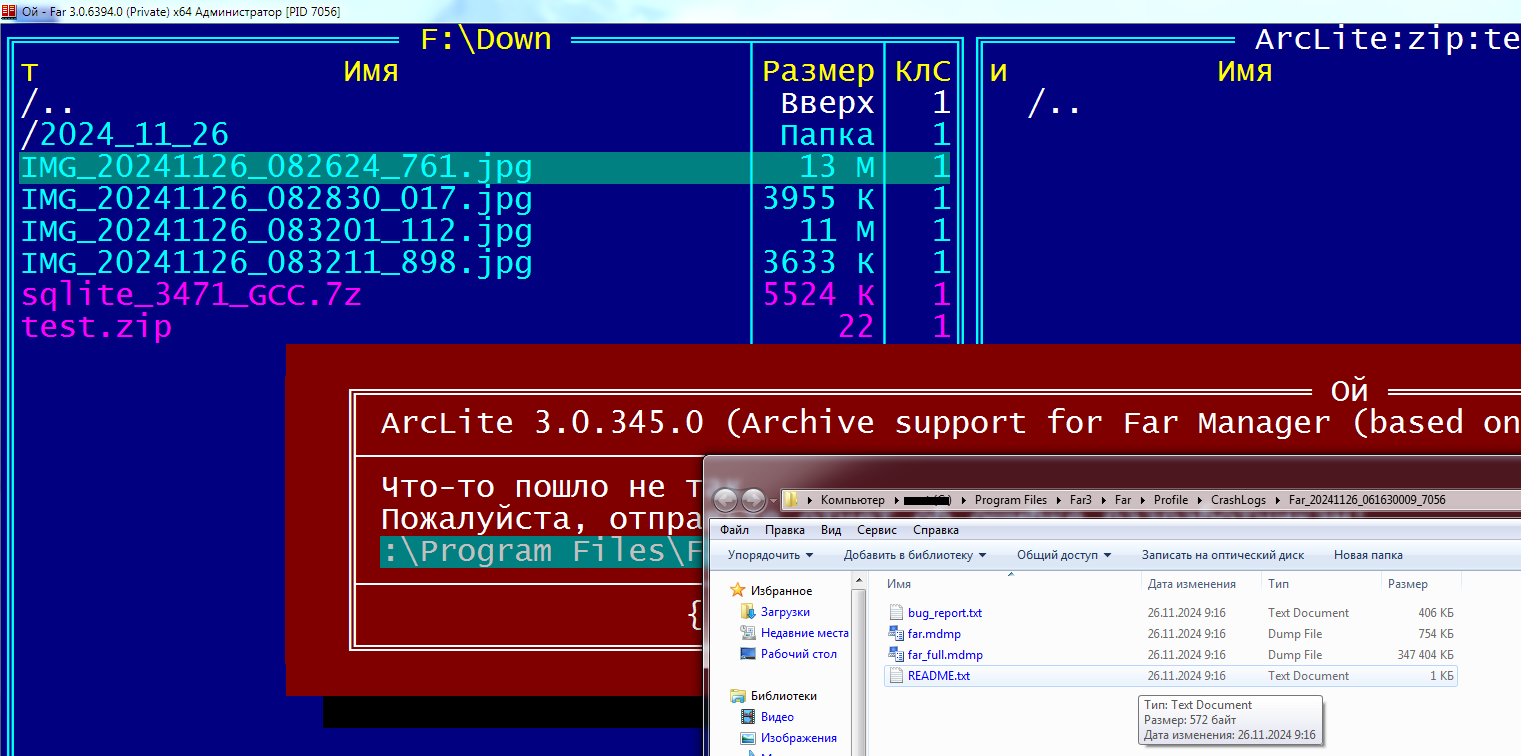Go forward in Explorer navigation
Screen dimensions: 1521x756
pyautogui.click(x=753, y=500)
